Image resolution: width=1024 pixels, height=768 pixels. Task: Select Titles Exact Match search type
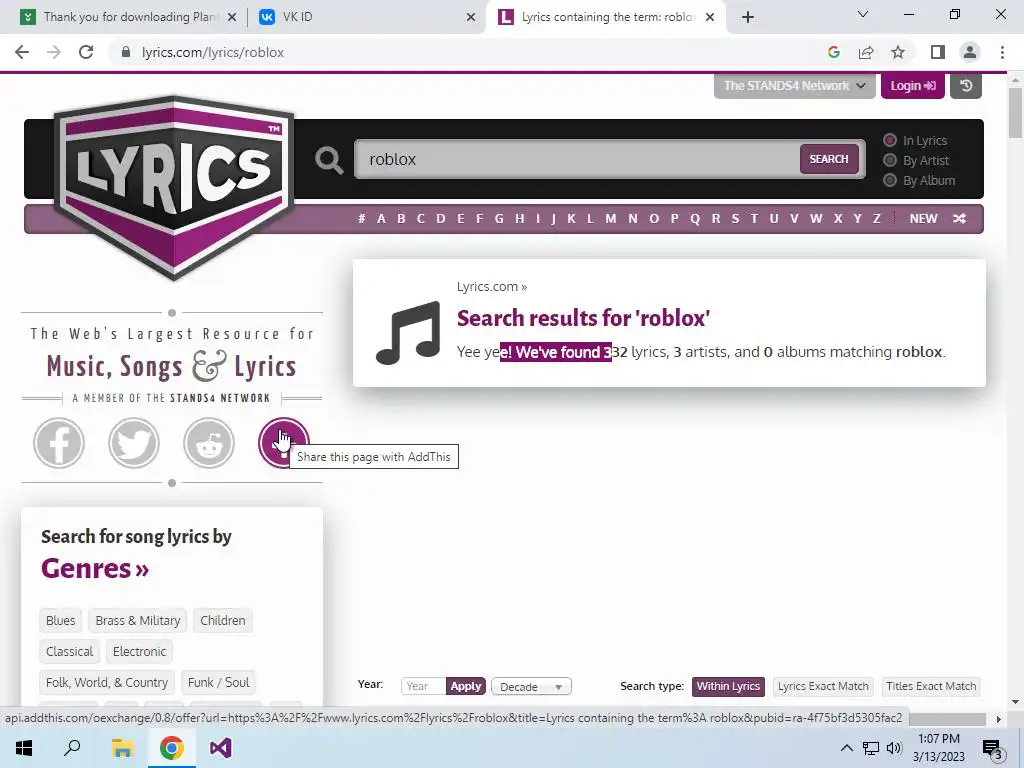tap(931, 686)
